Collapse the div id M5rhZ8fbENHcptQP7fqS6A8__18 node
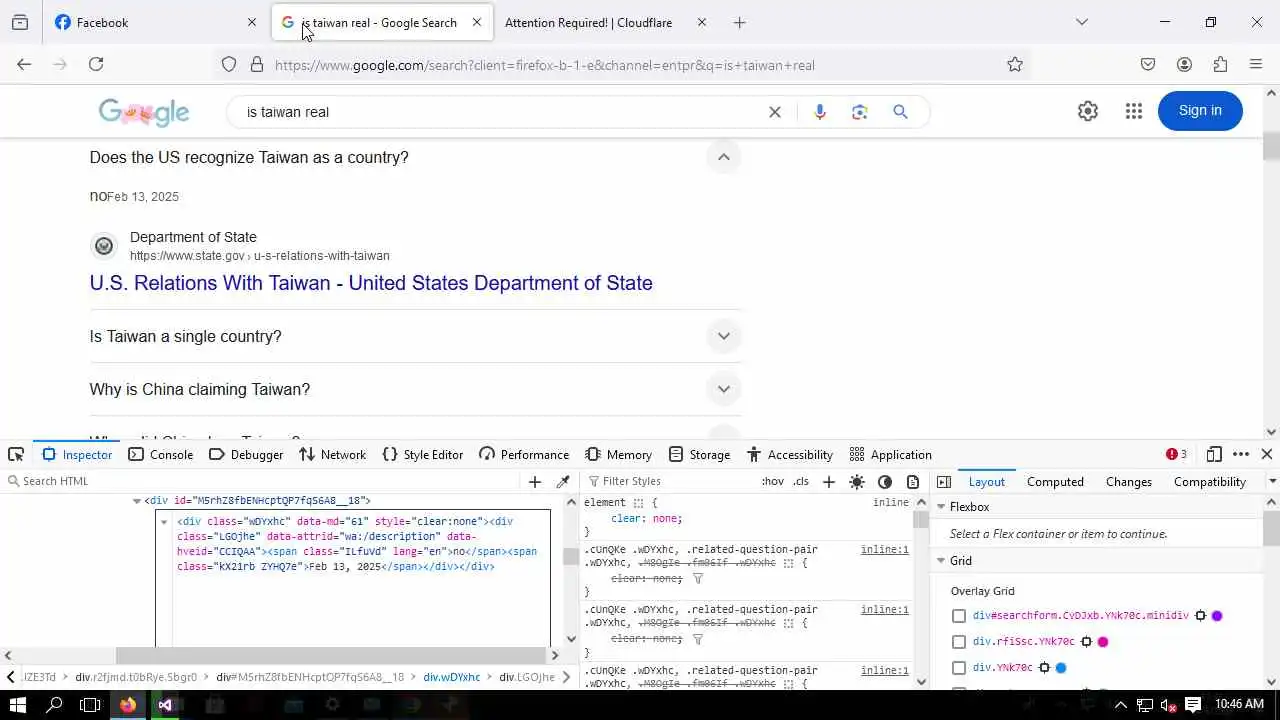The image size is (1280, 720). [x=137, y=501]
